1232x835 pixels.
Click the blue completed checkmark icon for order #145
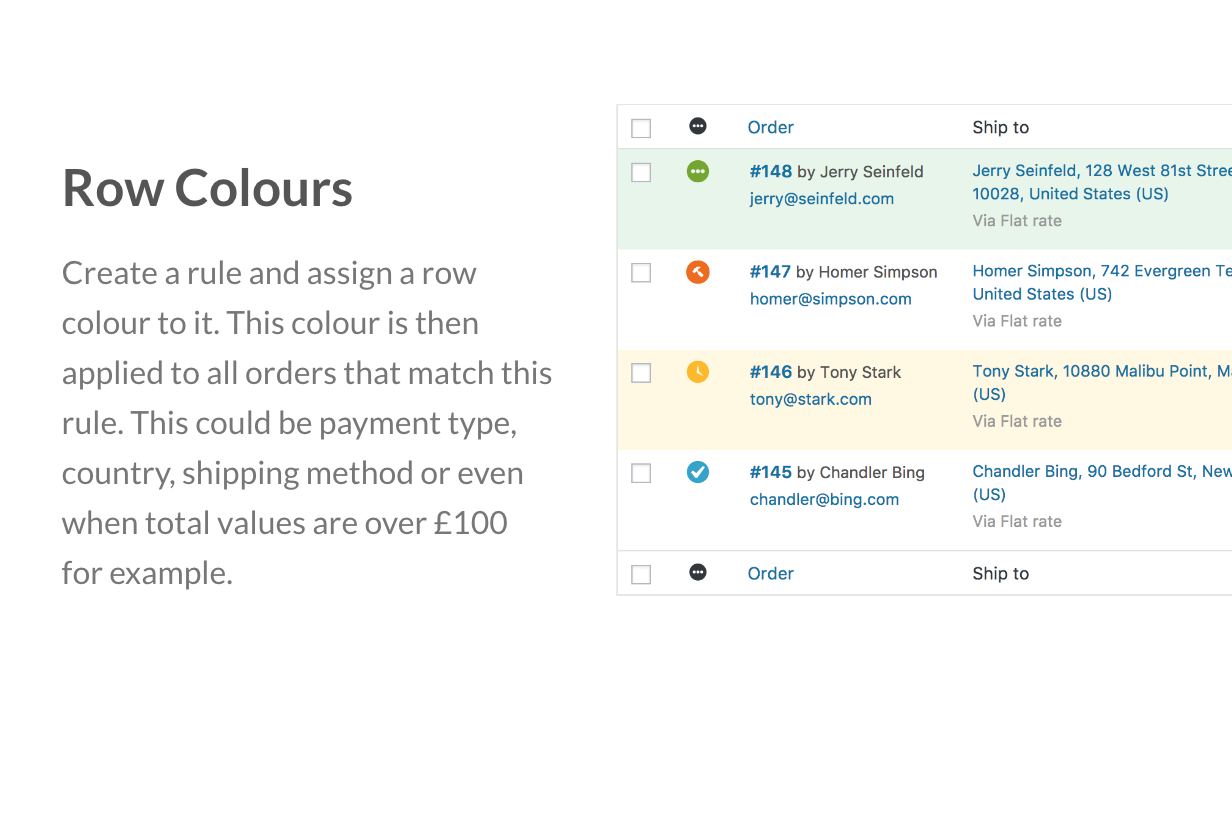[x=698, y=471]
